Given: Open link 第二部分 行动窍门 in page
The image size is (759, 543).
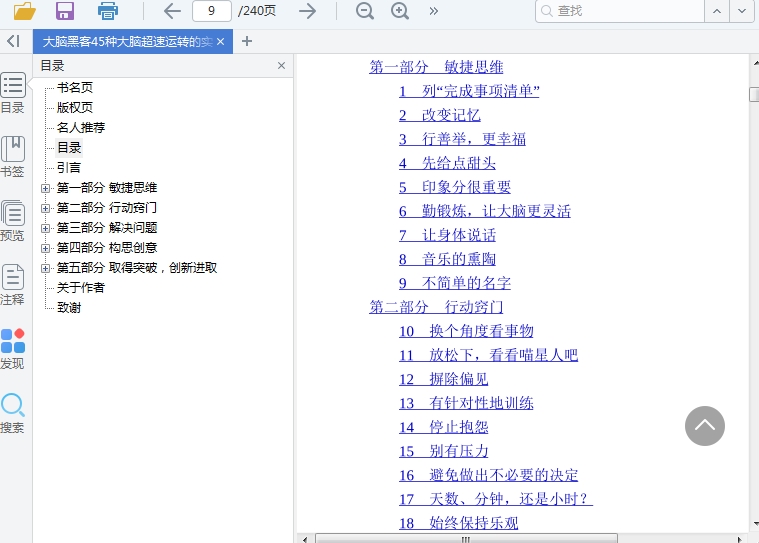Looking at the screenshot, I should (436, 307).
